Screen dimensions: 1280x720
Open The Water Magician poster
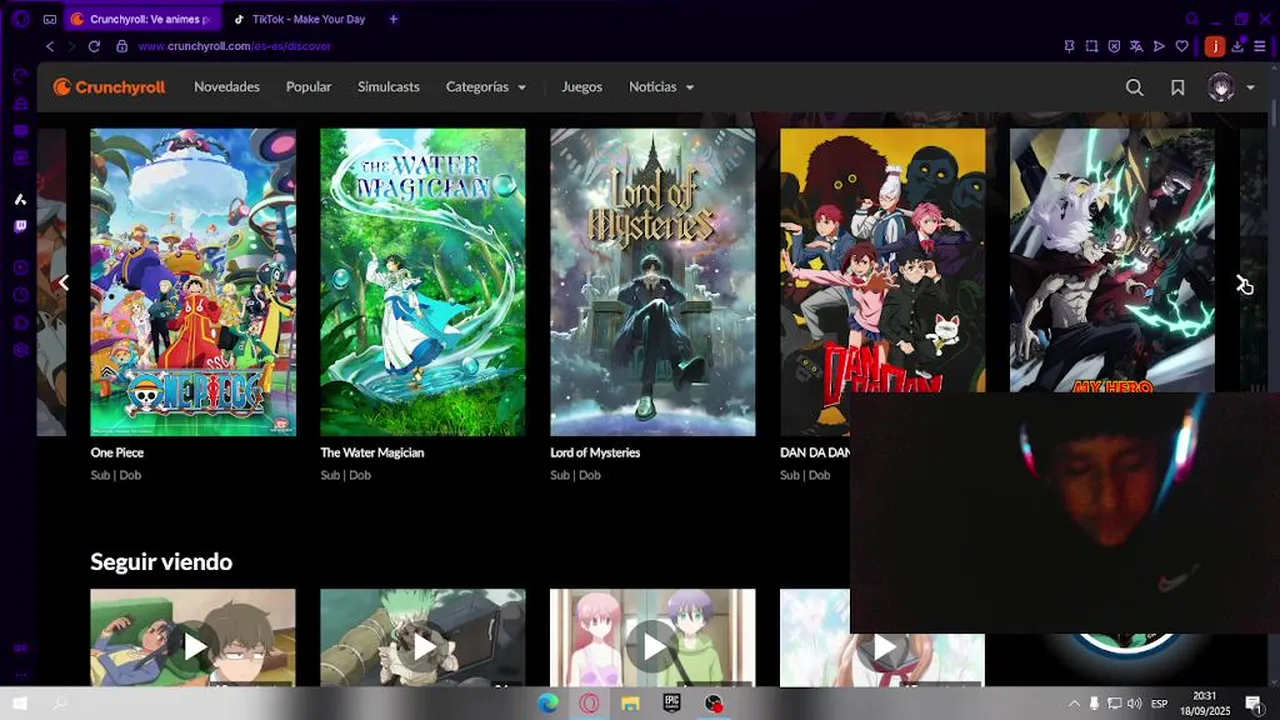pyautogui.click(x=423, y=282)
